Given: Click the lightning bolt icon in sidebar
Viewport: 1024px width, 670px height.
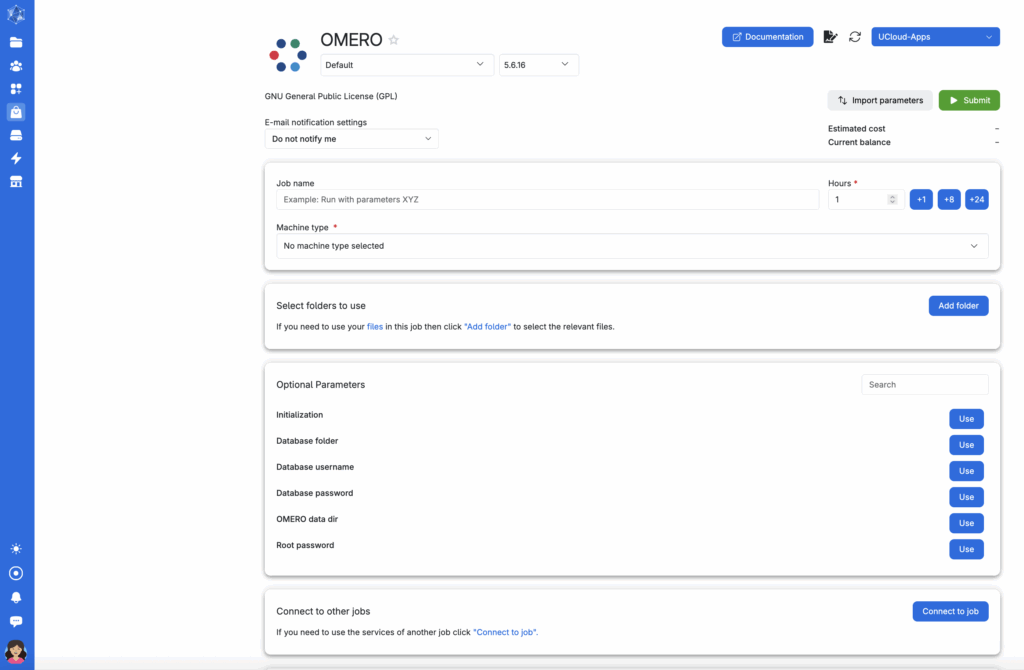Looking at the screenshot, I should click(x=16, y=158).
